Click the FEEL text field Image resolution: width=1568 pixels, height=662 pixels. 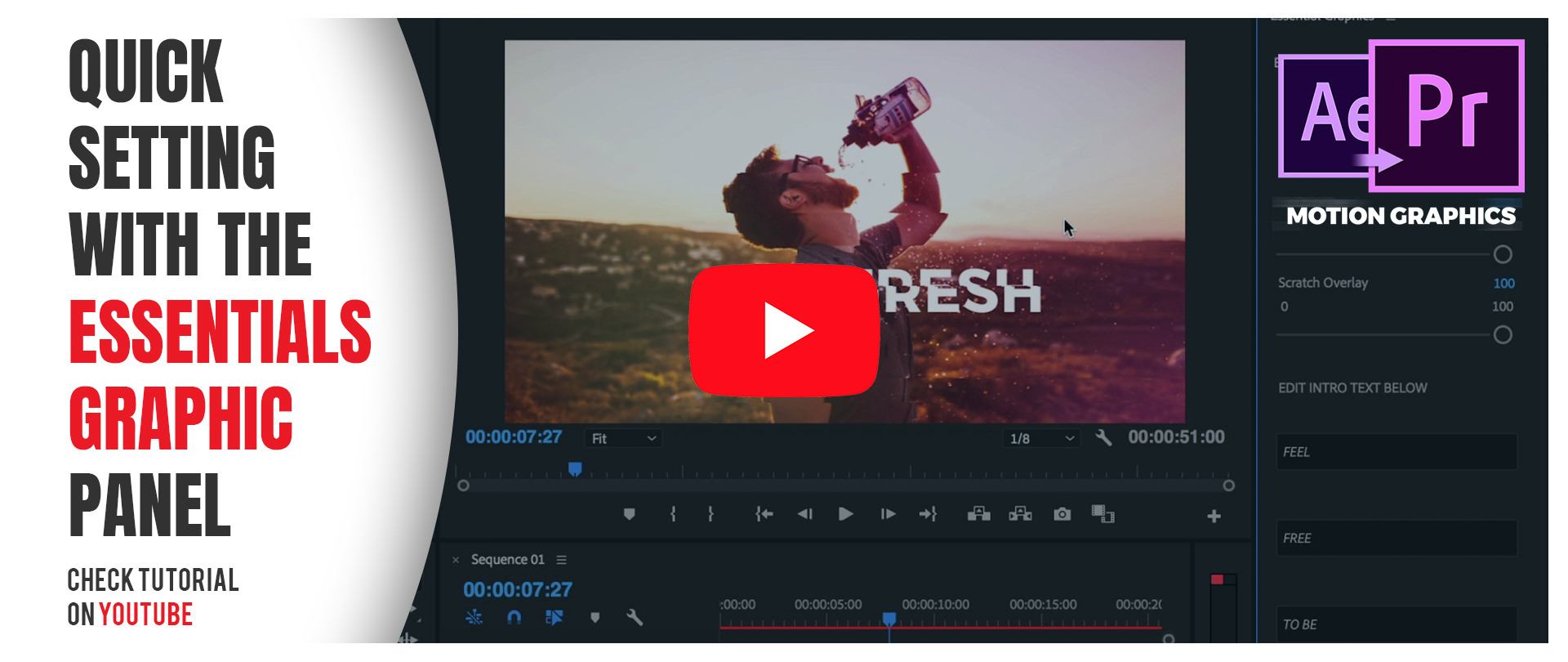(x=1396, y=452)
